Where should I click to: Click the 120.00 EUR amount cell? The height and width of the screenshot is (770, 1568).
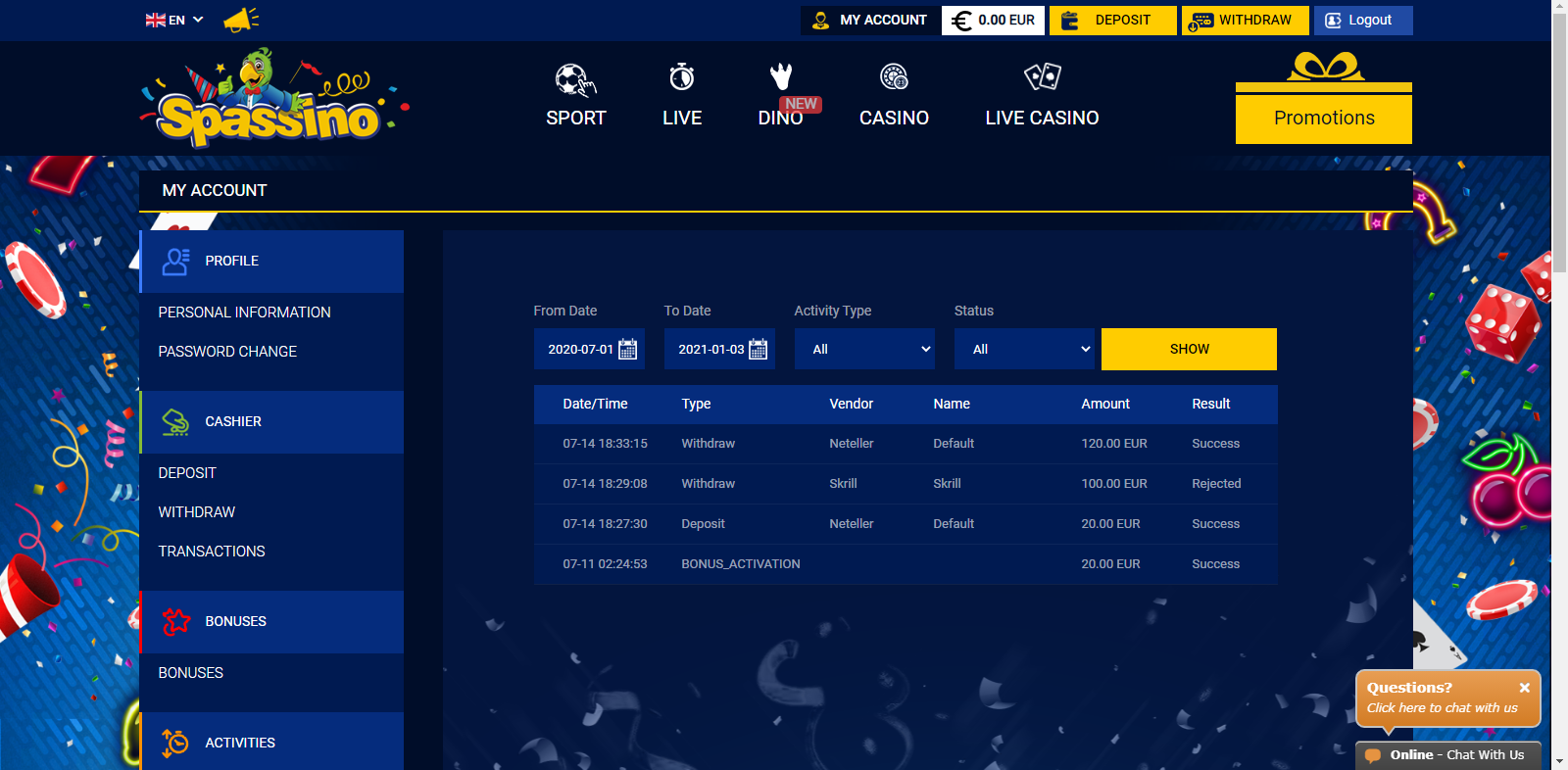1114,444
